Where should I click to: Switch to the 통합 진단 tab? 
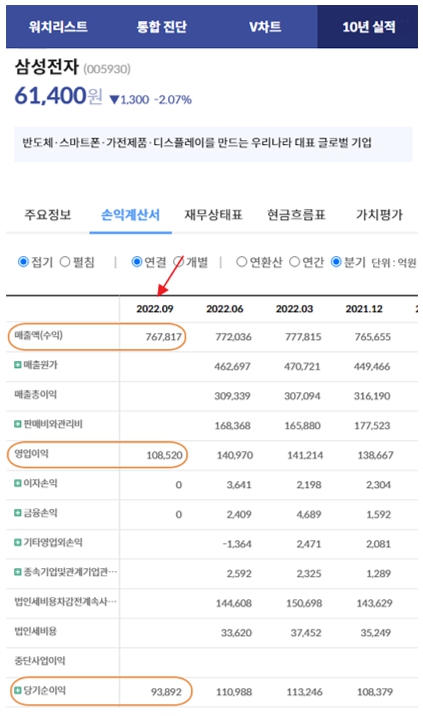coord(162,26)
